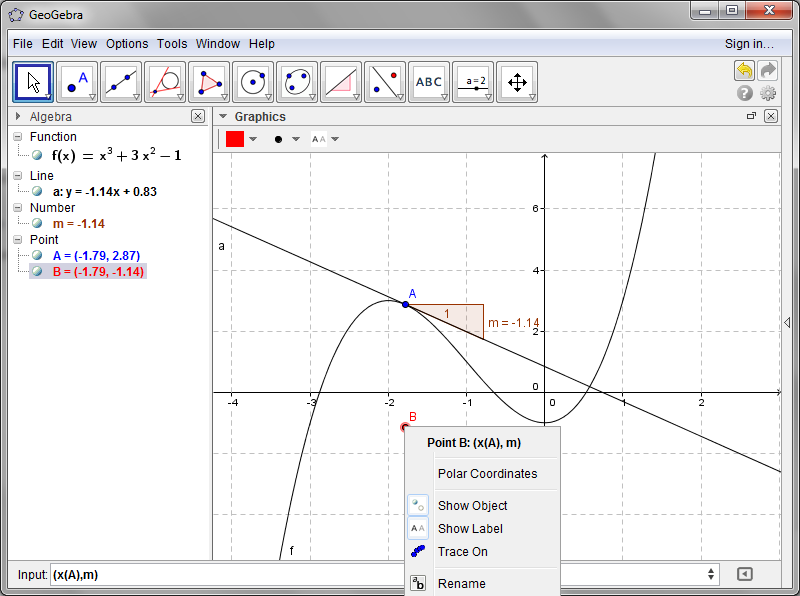The image size is (800, 596).
Task: Open the input bar symbol dropdown
Action: [x=711, y=575]
